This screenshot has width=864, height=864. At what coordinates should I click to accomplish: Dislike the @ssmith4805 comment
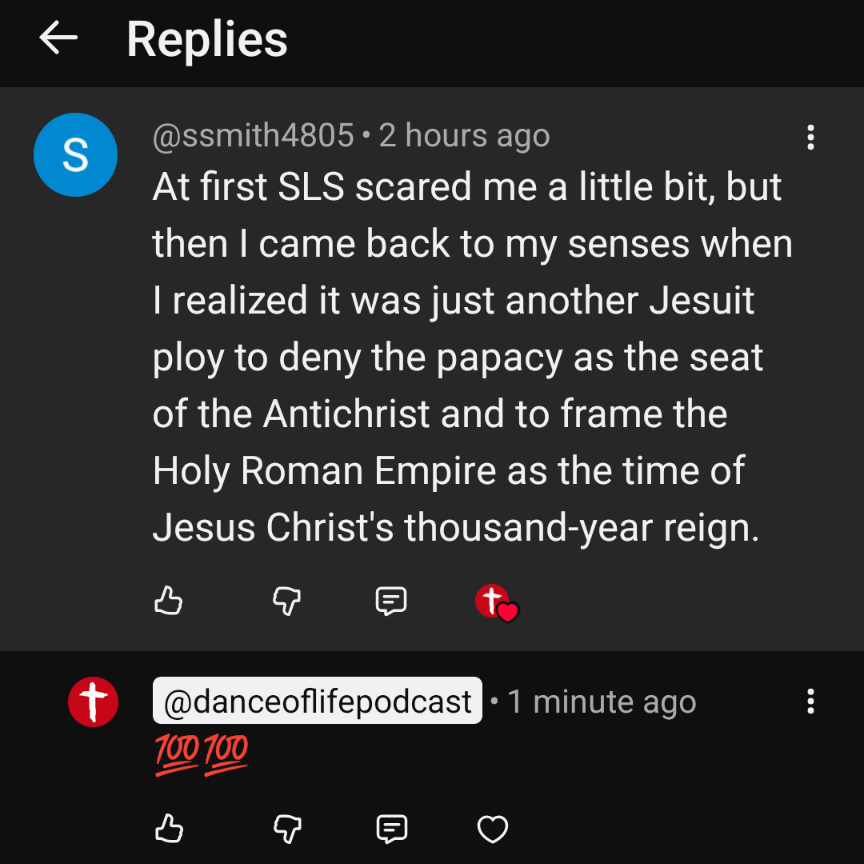click(x=287, y=600)
